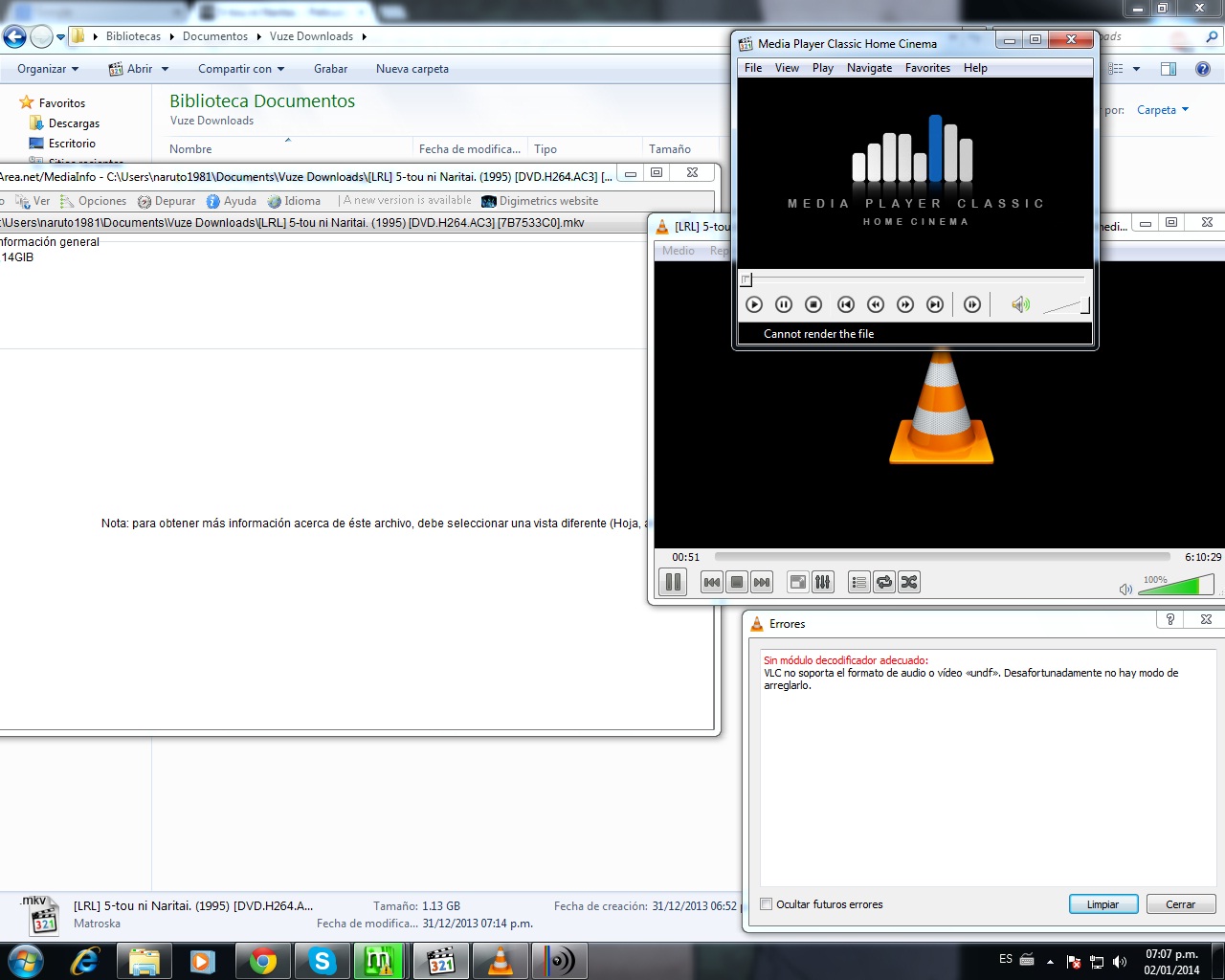
Task: Click Explorer help icon
Action: pos(1203,69)
